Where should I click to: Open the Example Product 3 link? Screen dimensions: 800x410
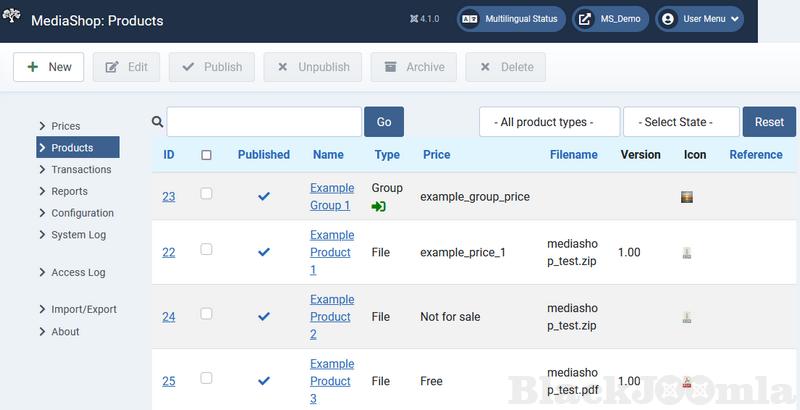coord(332,381)
